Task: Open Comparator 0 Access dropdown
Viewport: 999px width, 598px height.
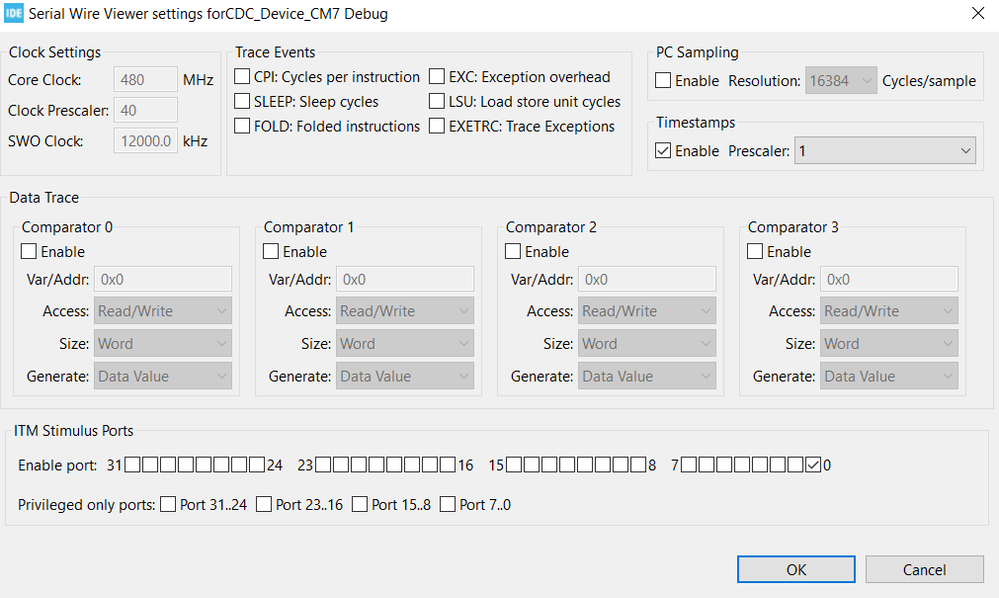Action: (x=163, y=311)
